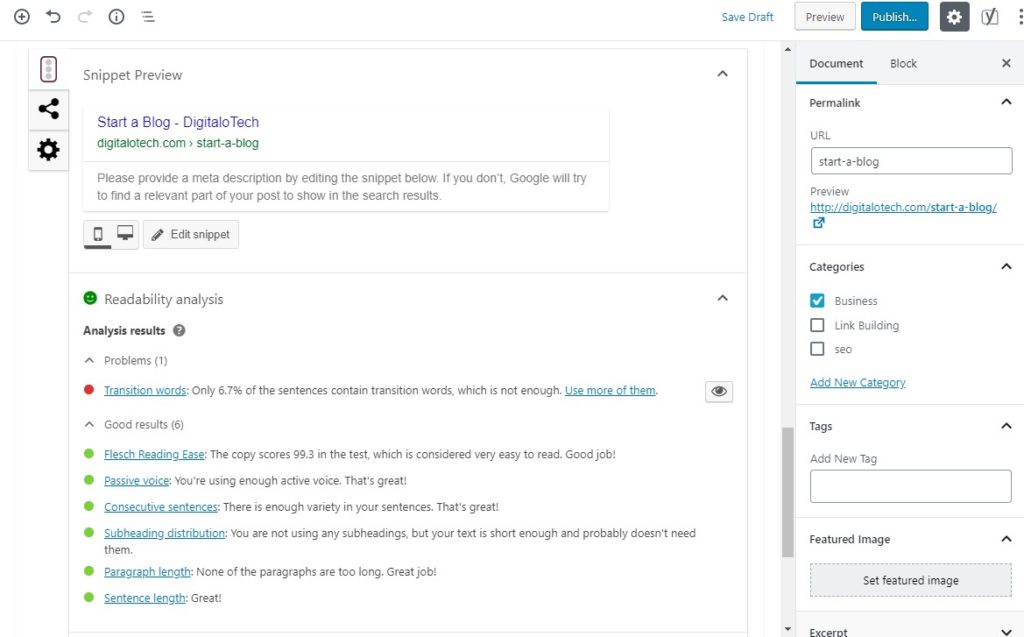Undo the last change
Viewport: 1024px width, 637px height.
(54, 17)
